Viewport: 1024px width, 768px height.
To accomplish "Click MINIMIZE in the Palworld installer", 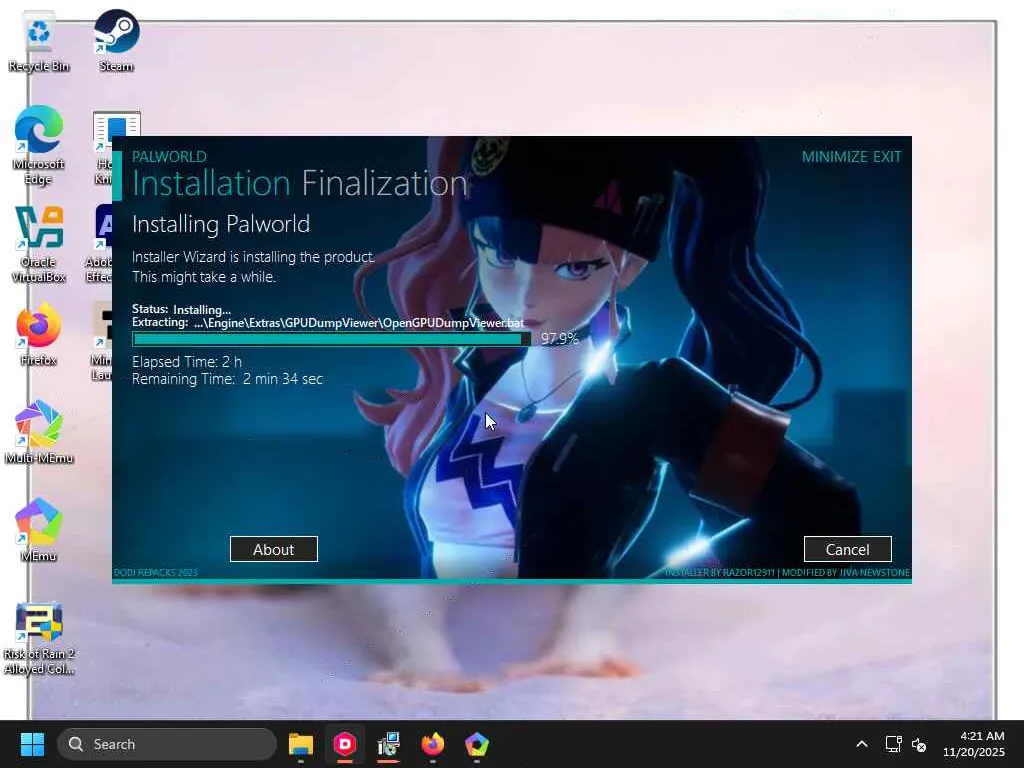I will click(834, 157).
